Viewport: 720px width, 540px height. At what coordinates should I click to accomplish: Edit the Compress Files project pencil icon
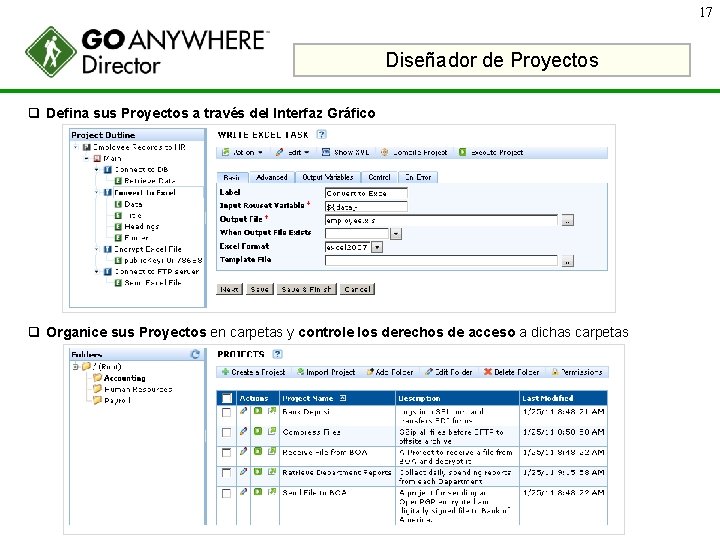[x=244, y=431]
